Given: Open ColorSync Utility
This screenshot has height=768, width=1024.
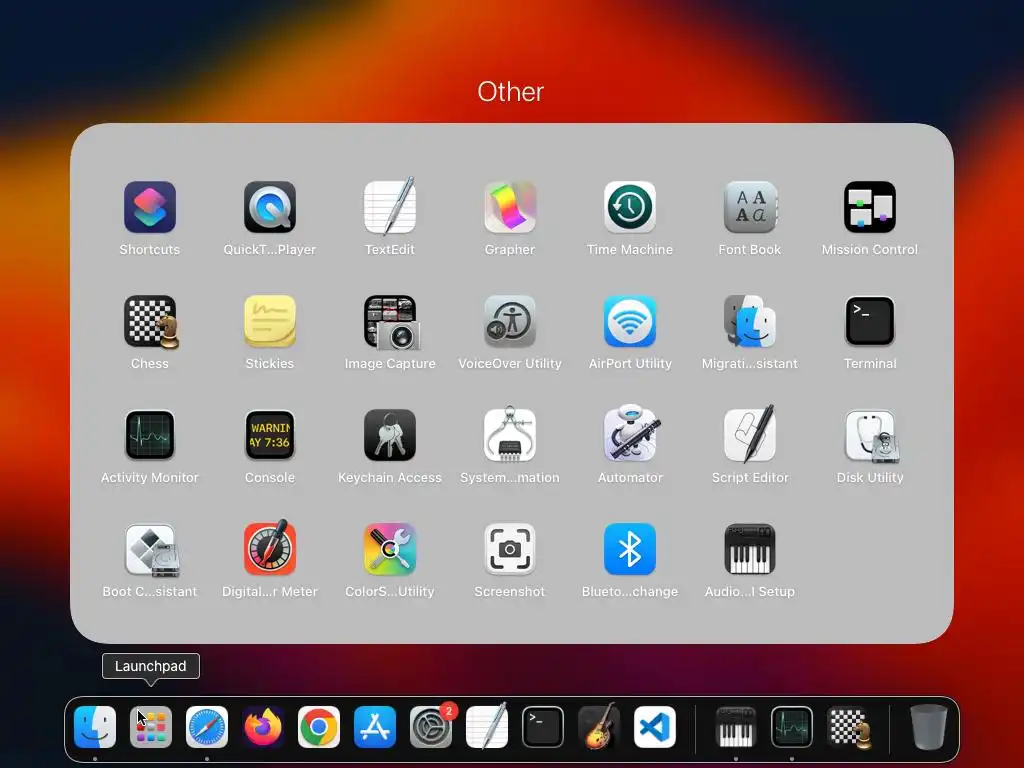Looking at the screenshot, I should pos(390,549).
